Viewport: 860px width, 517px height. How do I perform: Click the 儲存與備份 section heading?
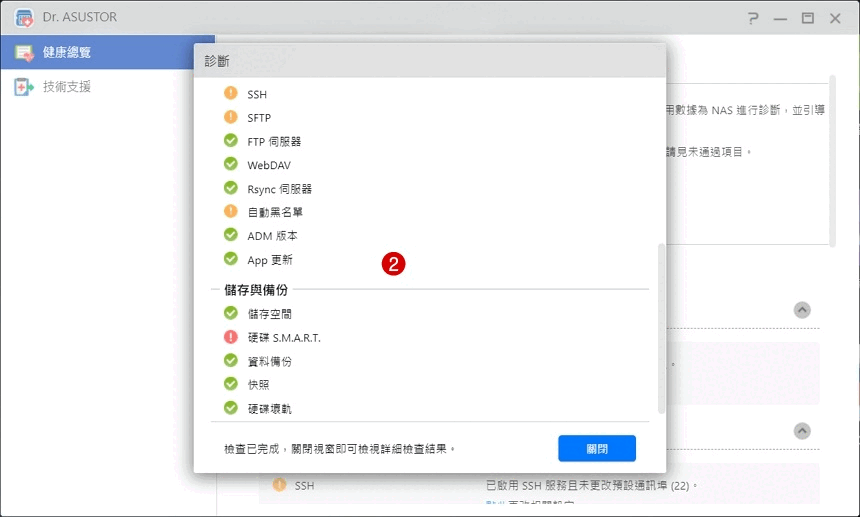tap(256, 289)
